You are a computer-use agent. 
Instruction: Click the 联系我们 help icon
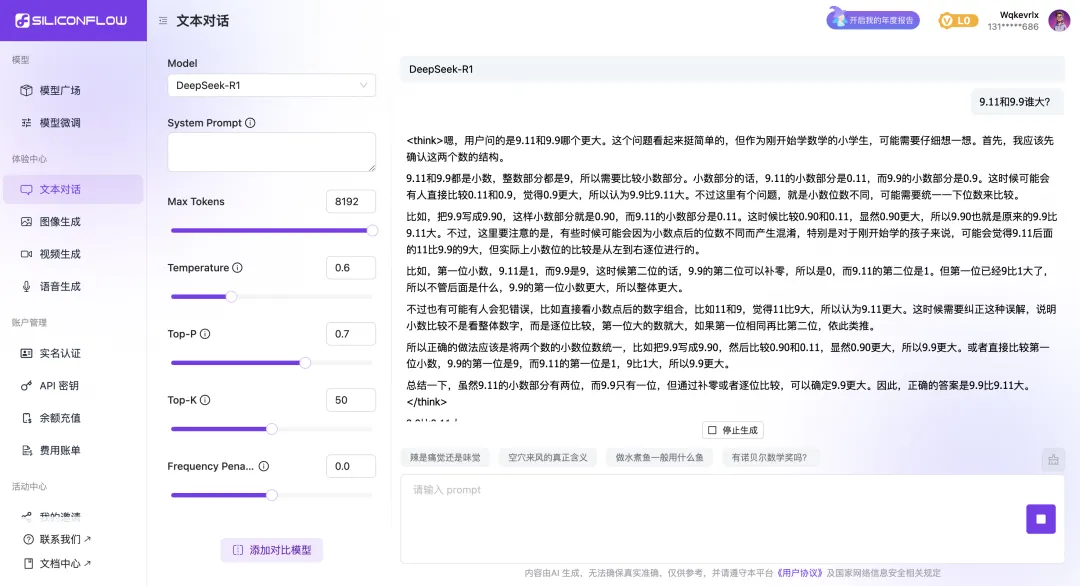28,539
